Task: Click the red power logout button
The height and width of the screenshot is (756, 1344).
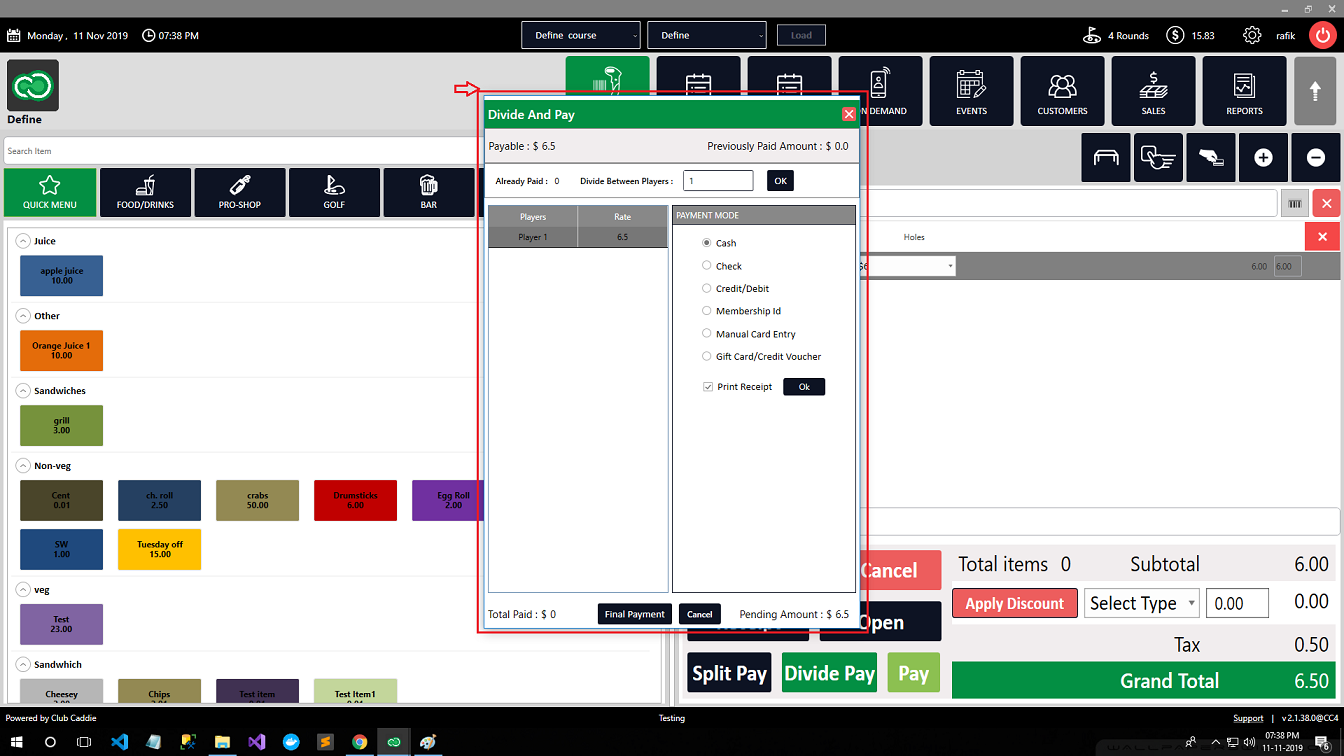Action: [x=1322, y=35]
